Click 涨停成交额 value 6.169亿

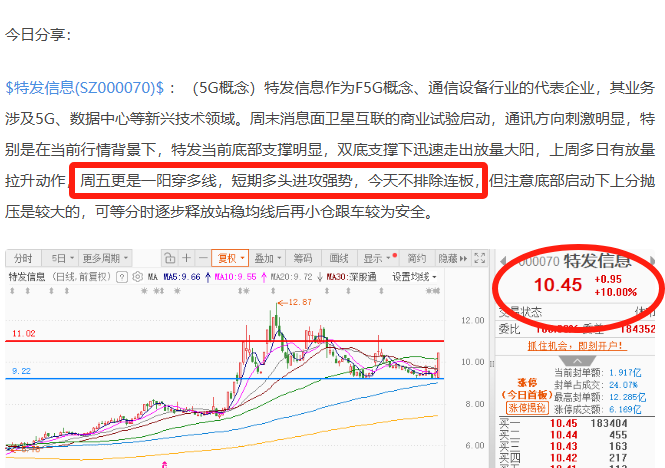point(625,409)
